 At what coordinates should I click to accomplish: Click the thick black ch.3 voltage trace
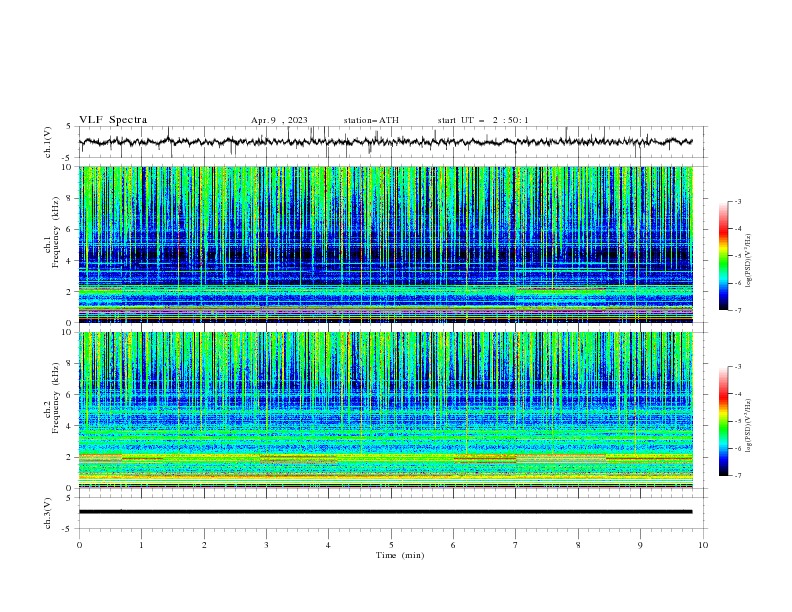[x=385, y=512]
